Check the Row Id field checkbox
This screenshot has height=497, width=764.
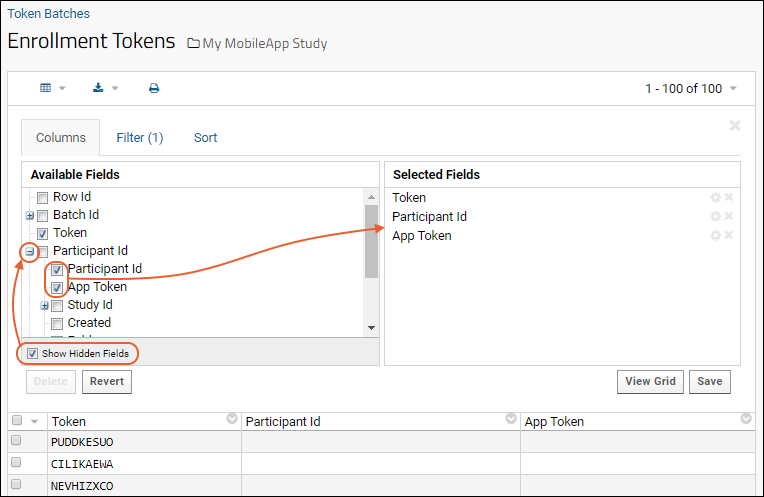coord(42,197)
